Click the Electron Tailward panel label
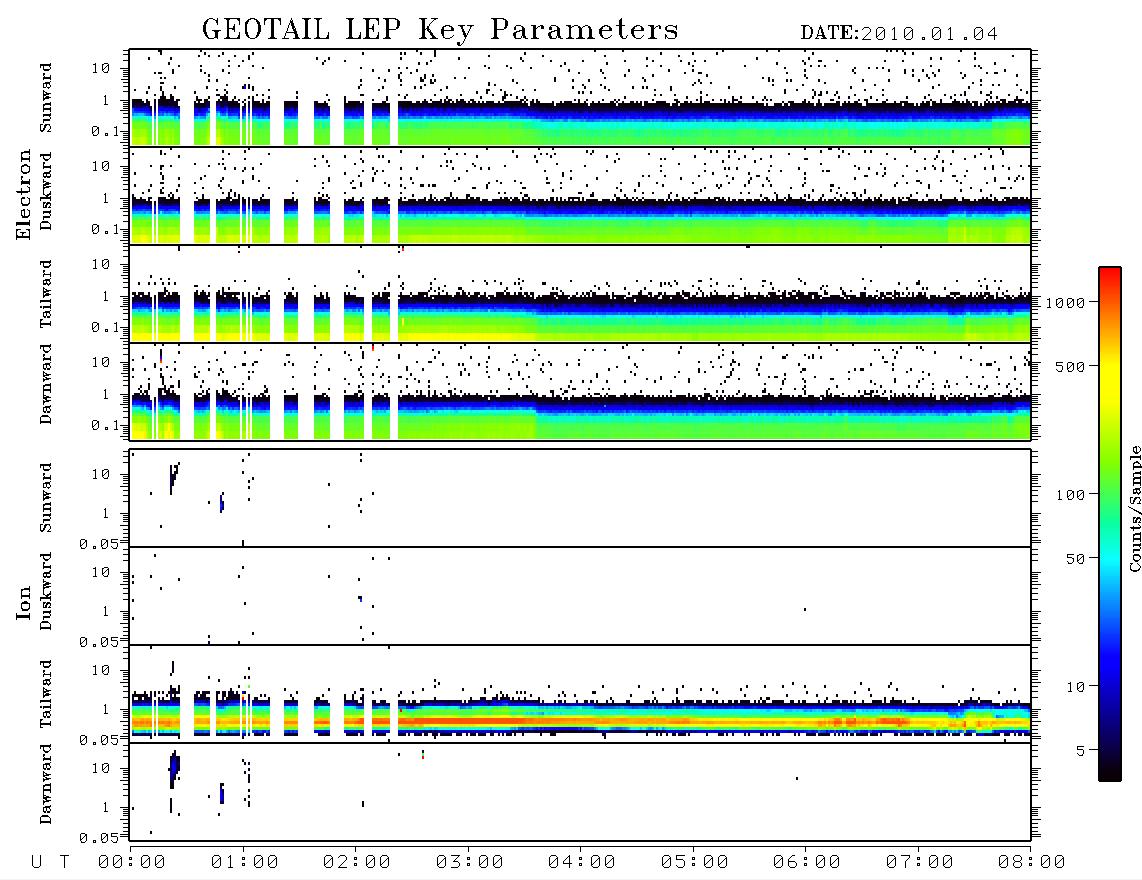 tap(46, 294)
